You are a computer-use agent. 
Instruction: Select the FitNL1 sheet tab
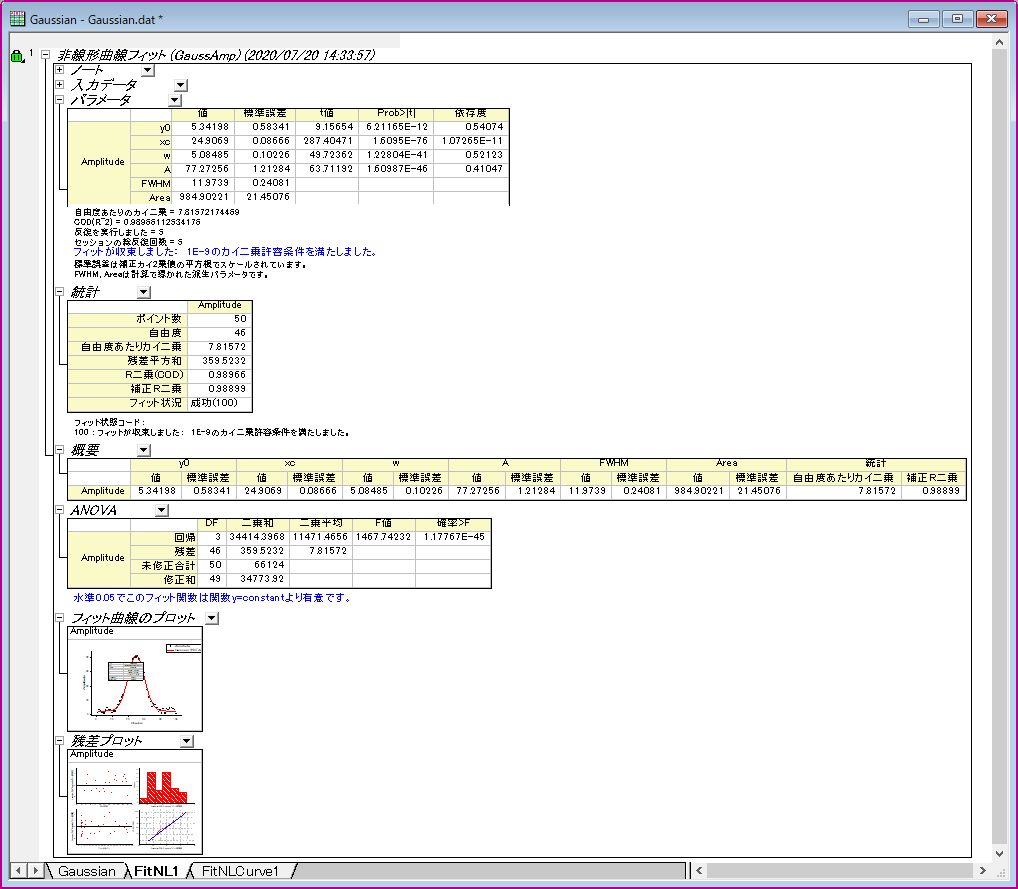(156, 871)
